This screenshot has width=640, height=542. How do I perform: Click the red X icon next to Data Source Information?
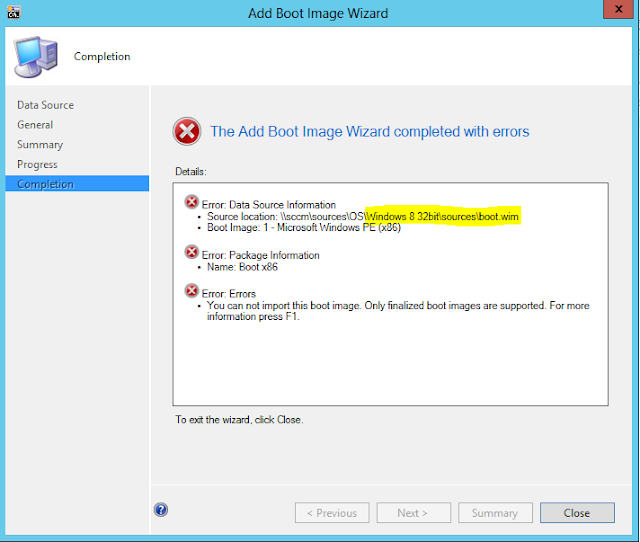coord(191,202)
